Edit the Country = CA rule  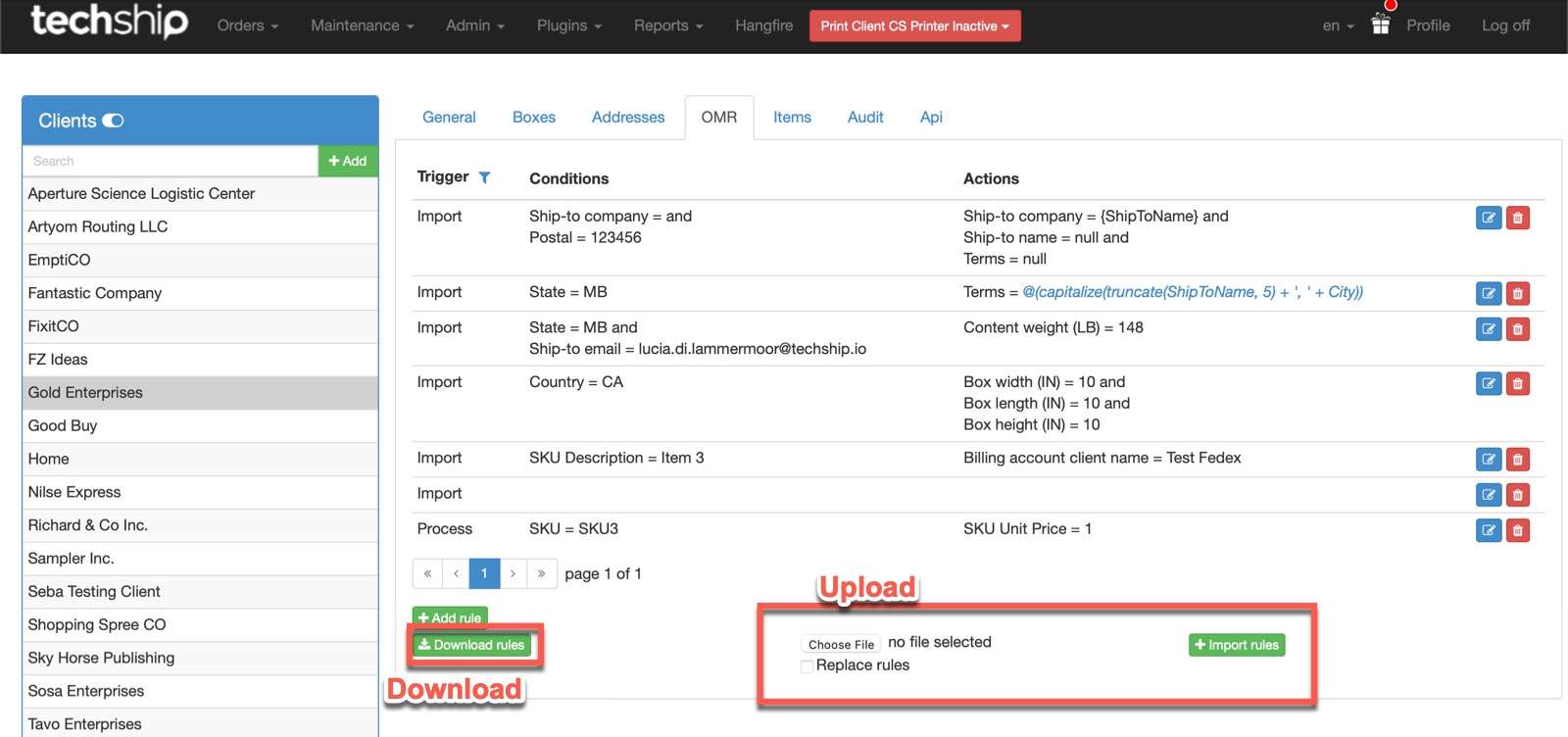pos(1488,383)
